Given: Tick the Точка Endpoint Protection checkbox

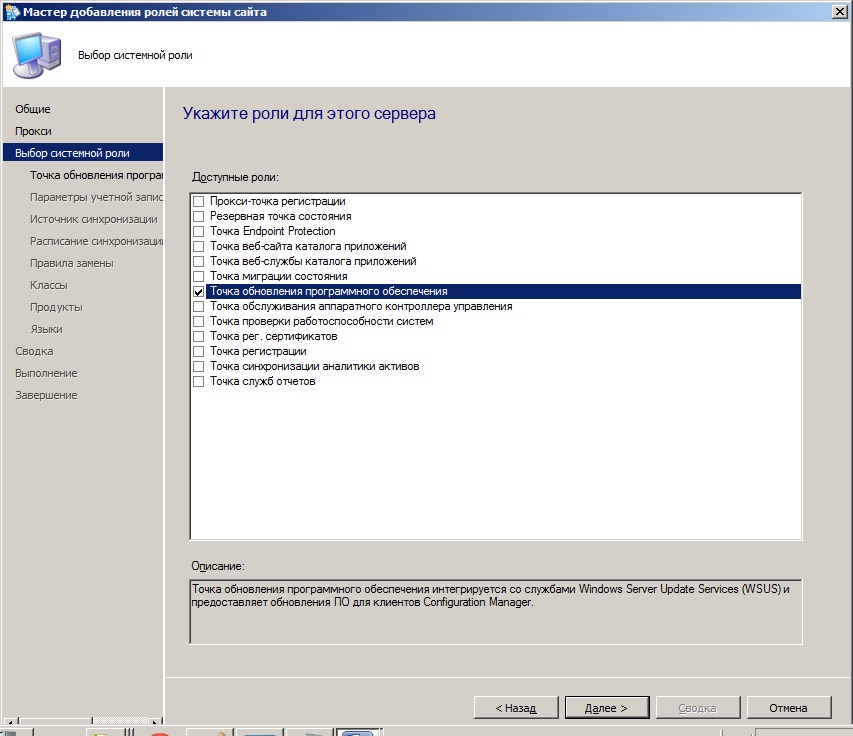Looking at the screenshot, I should [x=199, y=231].
